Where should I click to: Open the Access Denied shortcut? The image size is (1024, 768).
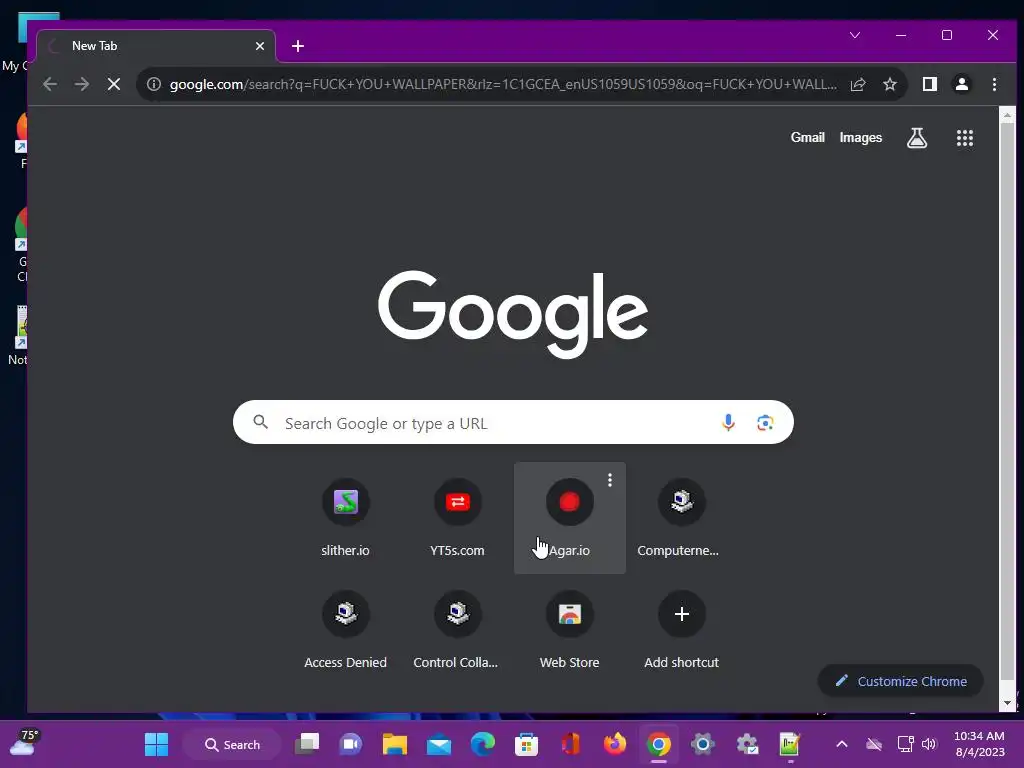tap(345, 630)
